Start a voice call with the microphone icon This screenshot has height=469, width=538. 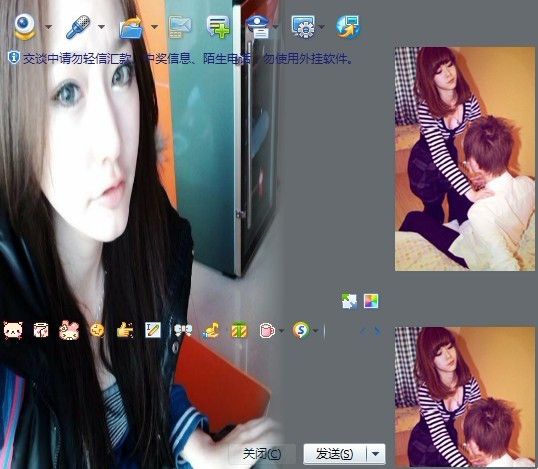tap(78, 26)
